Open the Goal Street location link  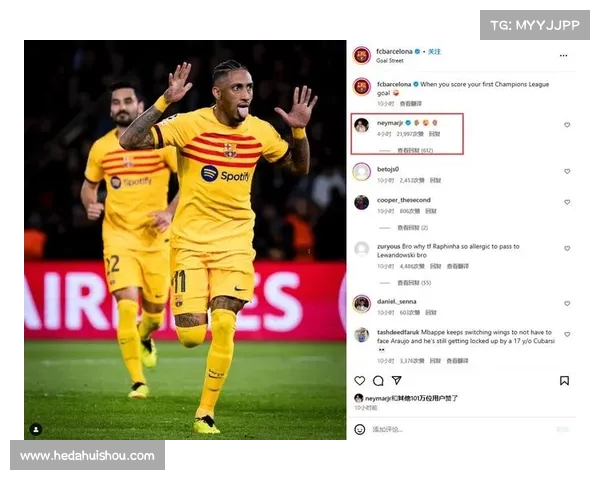click(x=390, y=60)
